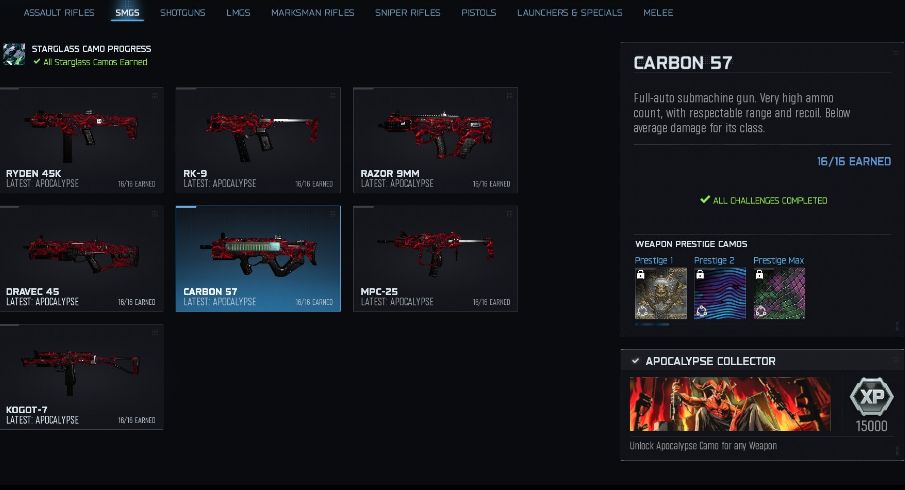Image resolution: width=905 pixels, height=490 pixels.
Task: Open the RK-9 weapon card
Action: coord(258,140)
